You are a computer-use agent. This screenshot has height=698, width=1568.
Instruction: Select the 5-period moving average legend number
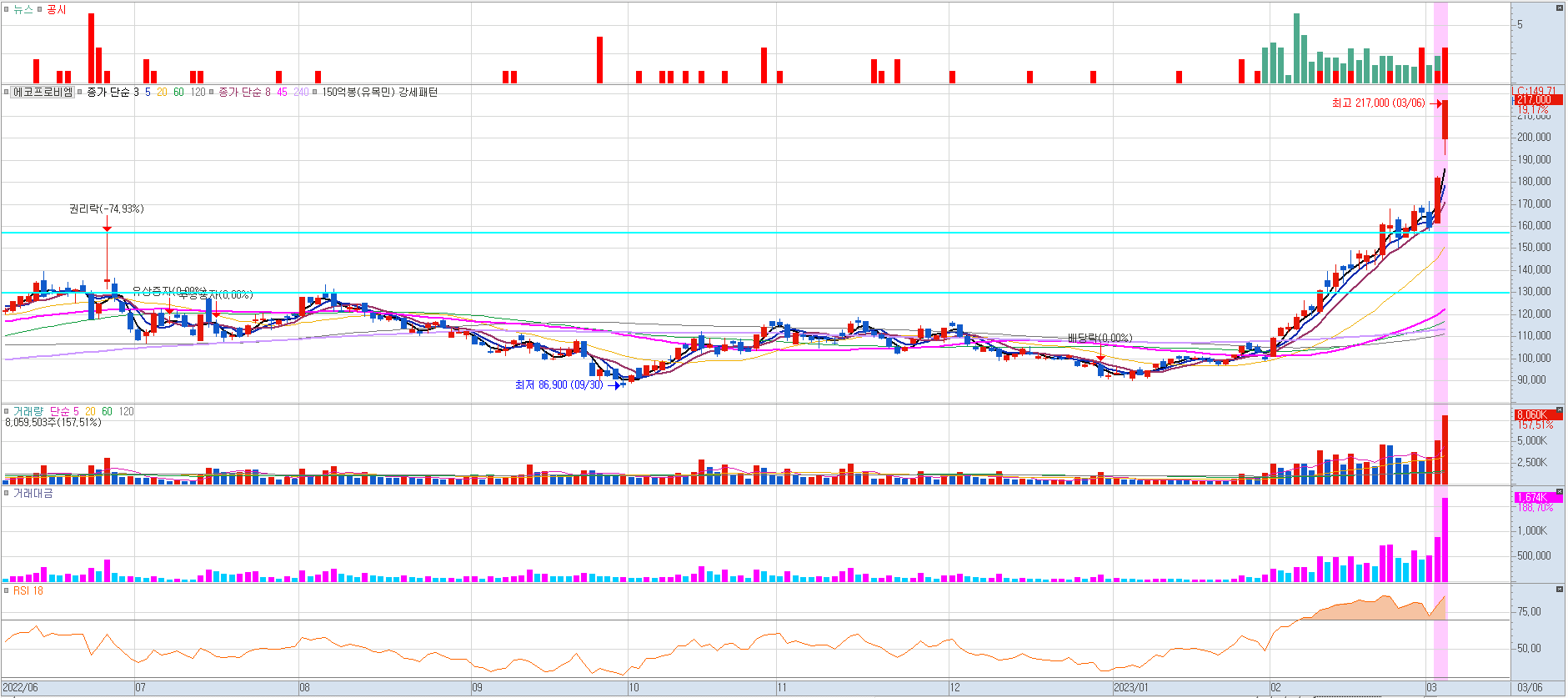148,92
